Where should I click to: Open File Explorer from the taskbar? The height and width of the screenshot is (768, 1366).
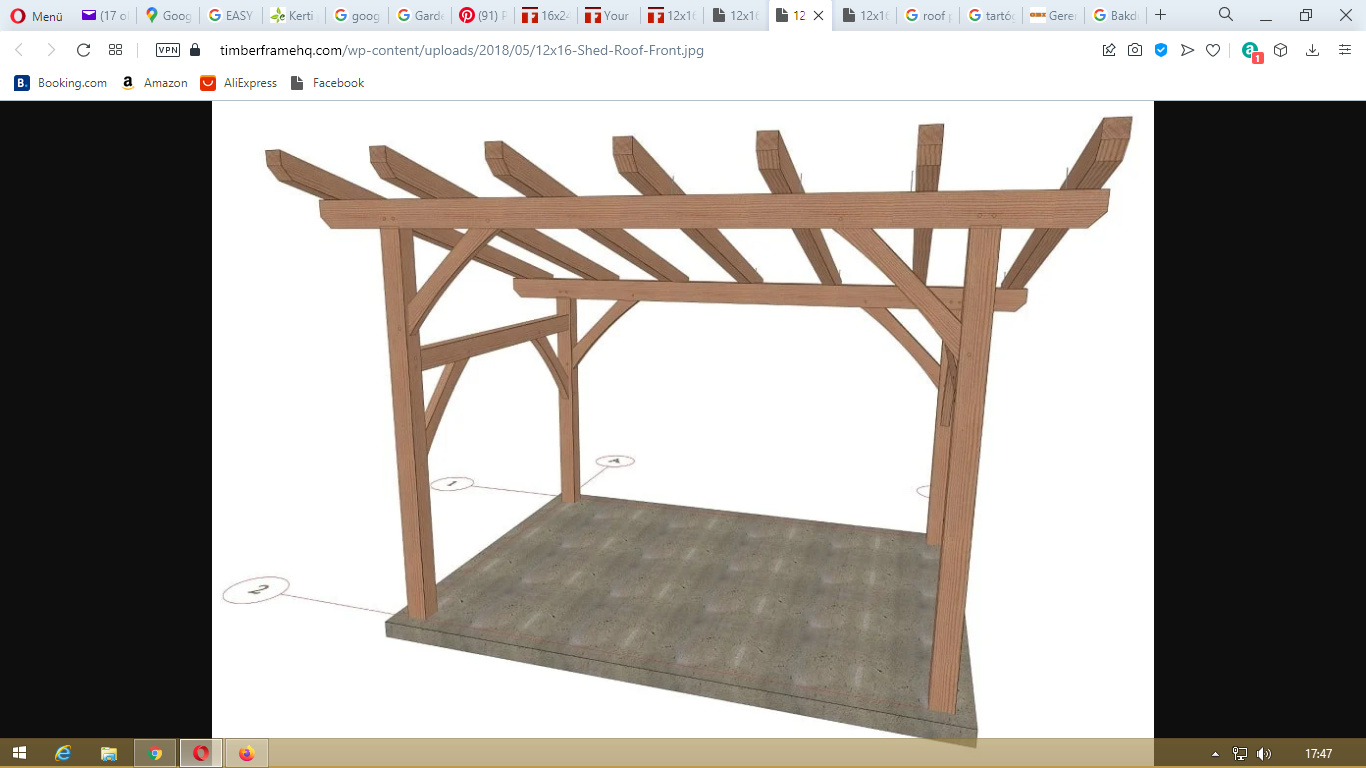tap(109, 753)
